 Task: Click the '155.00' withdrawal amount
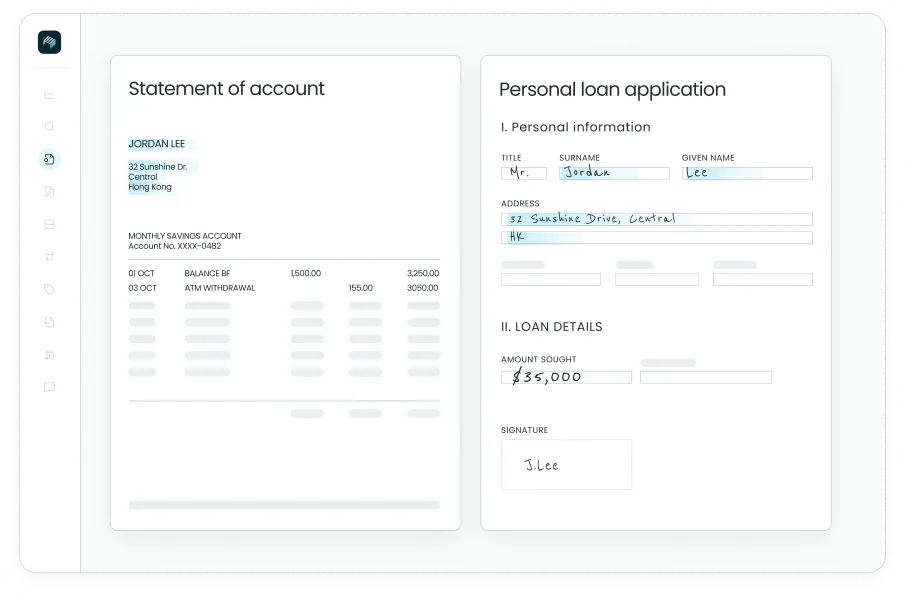[x=360, y=288]
